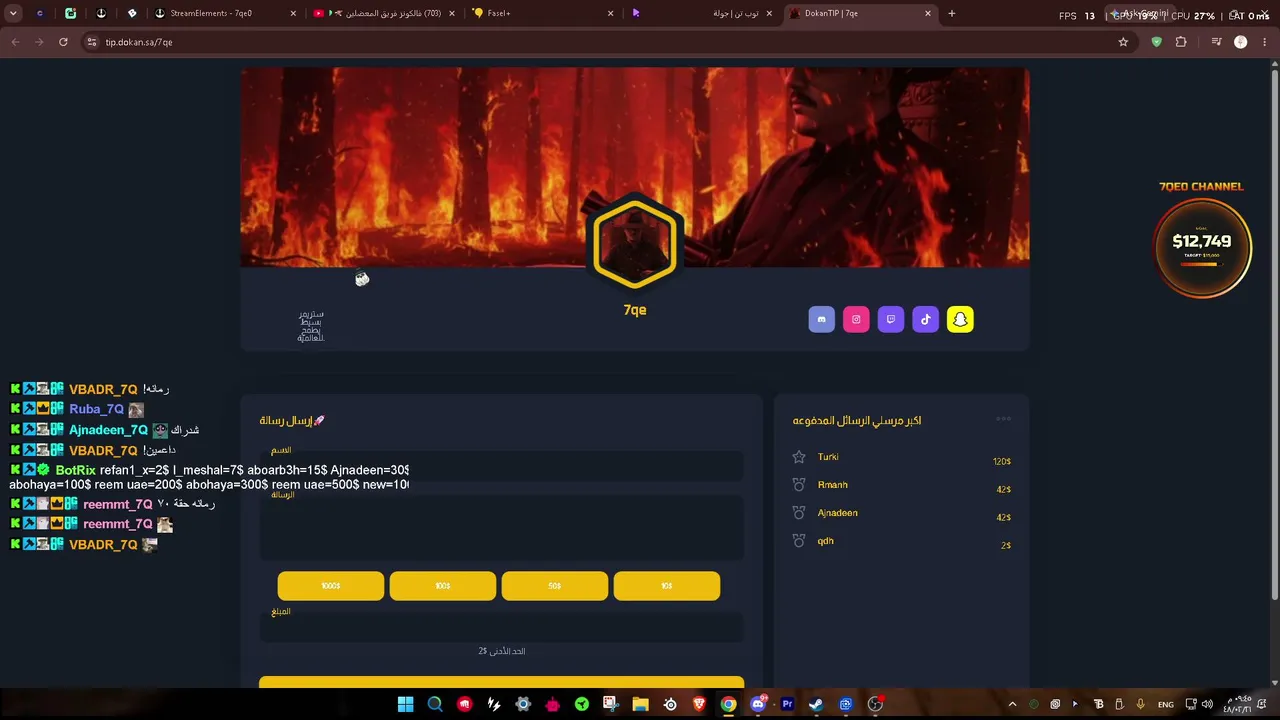Focus the المبلغ amount input field

tap(501, 628)
